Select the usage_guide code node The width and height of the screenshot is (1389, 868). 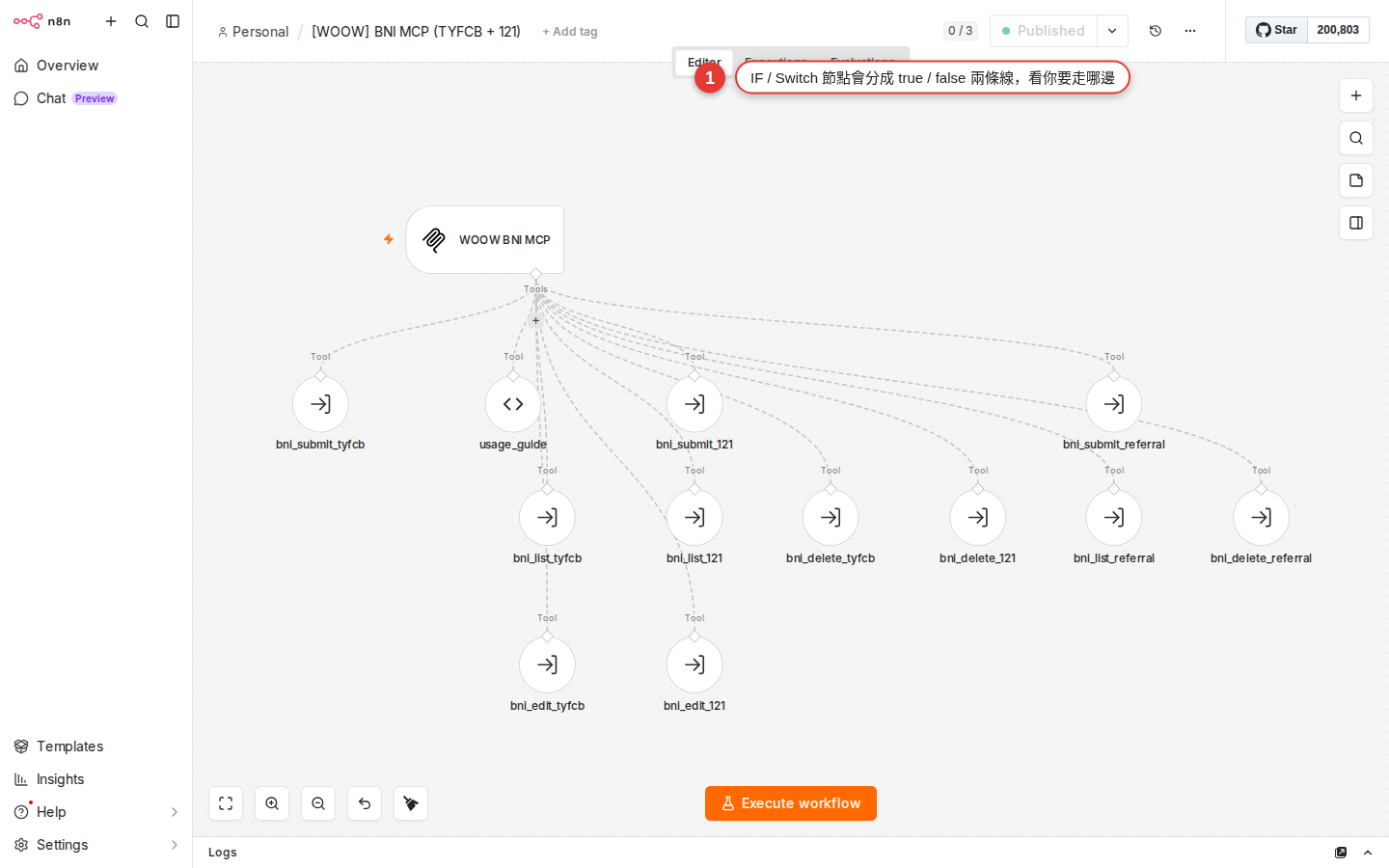(513, 404)
